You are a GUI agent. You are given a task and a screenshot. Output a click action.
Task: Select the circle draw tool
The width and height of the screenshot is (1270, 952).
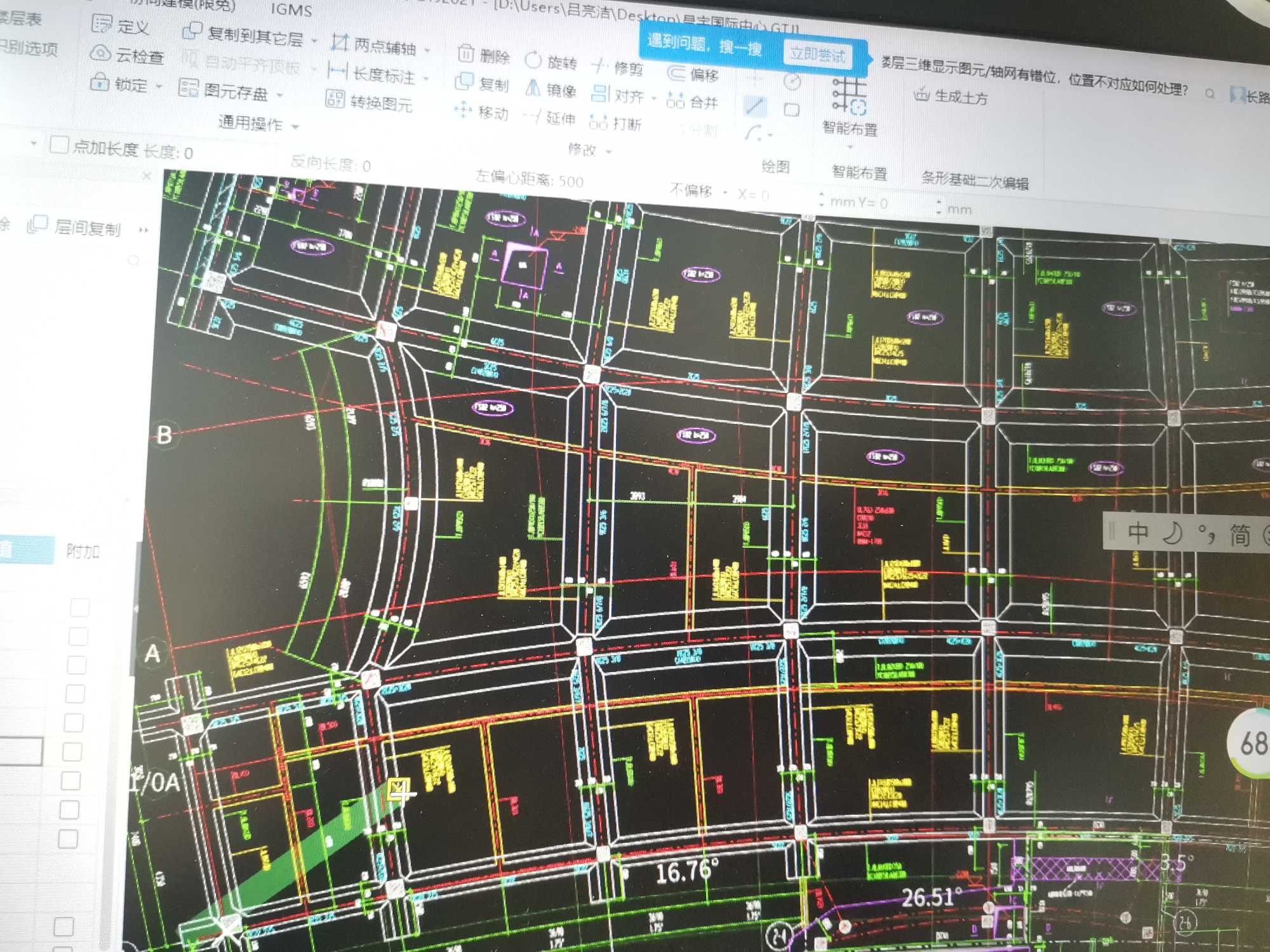[x=792, y=81]
